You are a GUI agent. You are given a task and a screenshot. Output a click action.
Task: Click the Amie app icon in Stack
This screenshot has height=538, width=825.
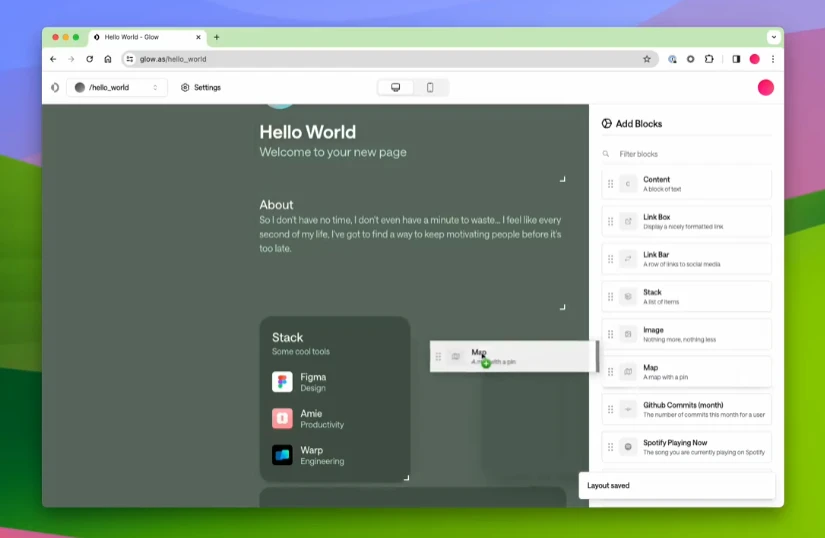(282, 419)
